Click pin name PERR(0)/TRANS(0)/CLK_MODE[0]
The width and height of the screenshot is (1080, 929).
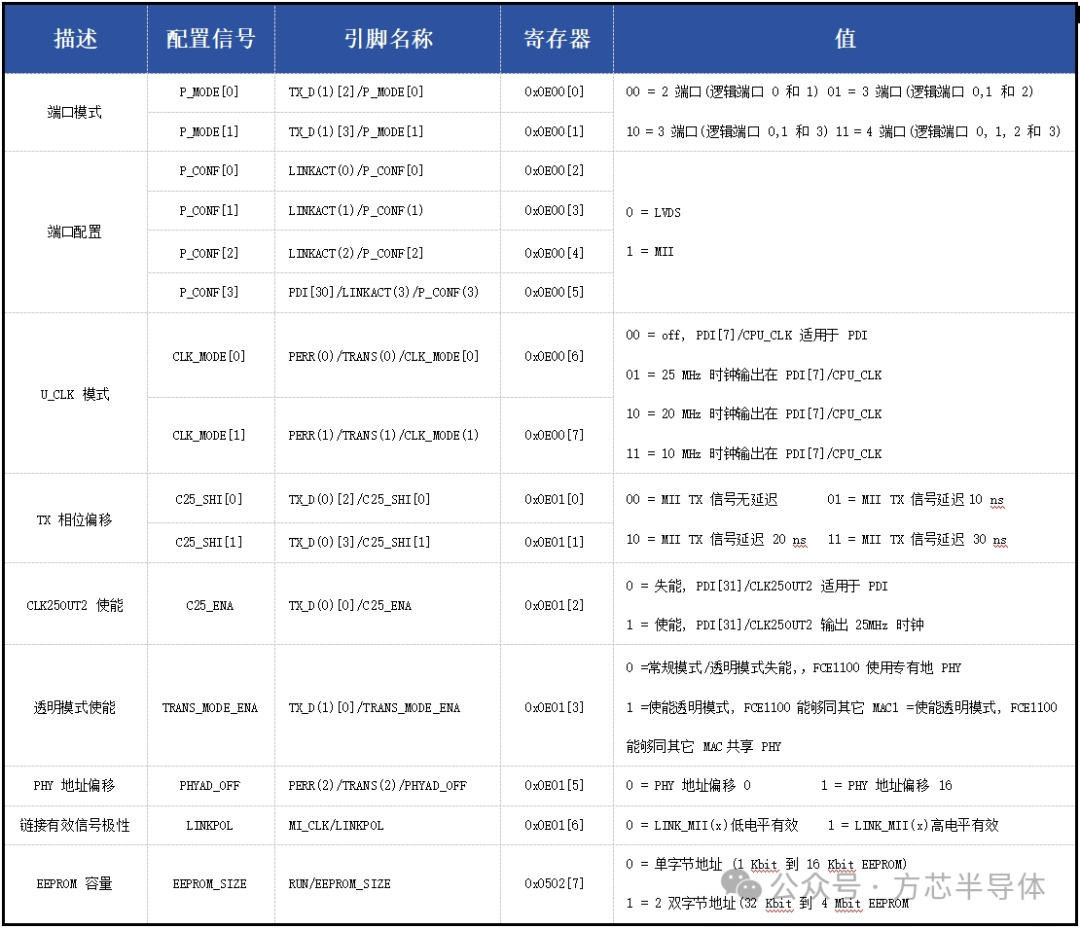384,357
